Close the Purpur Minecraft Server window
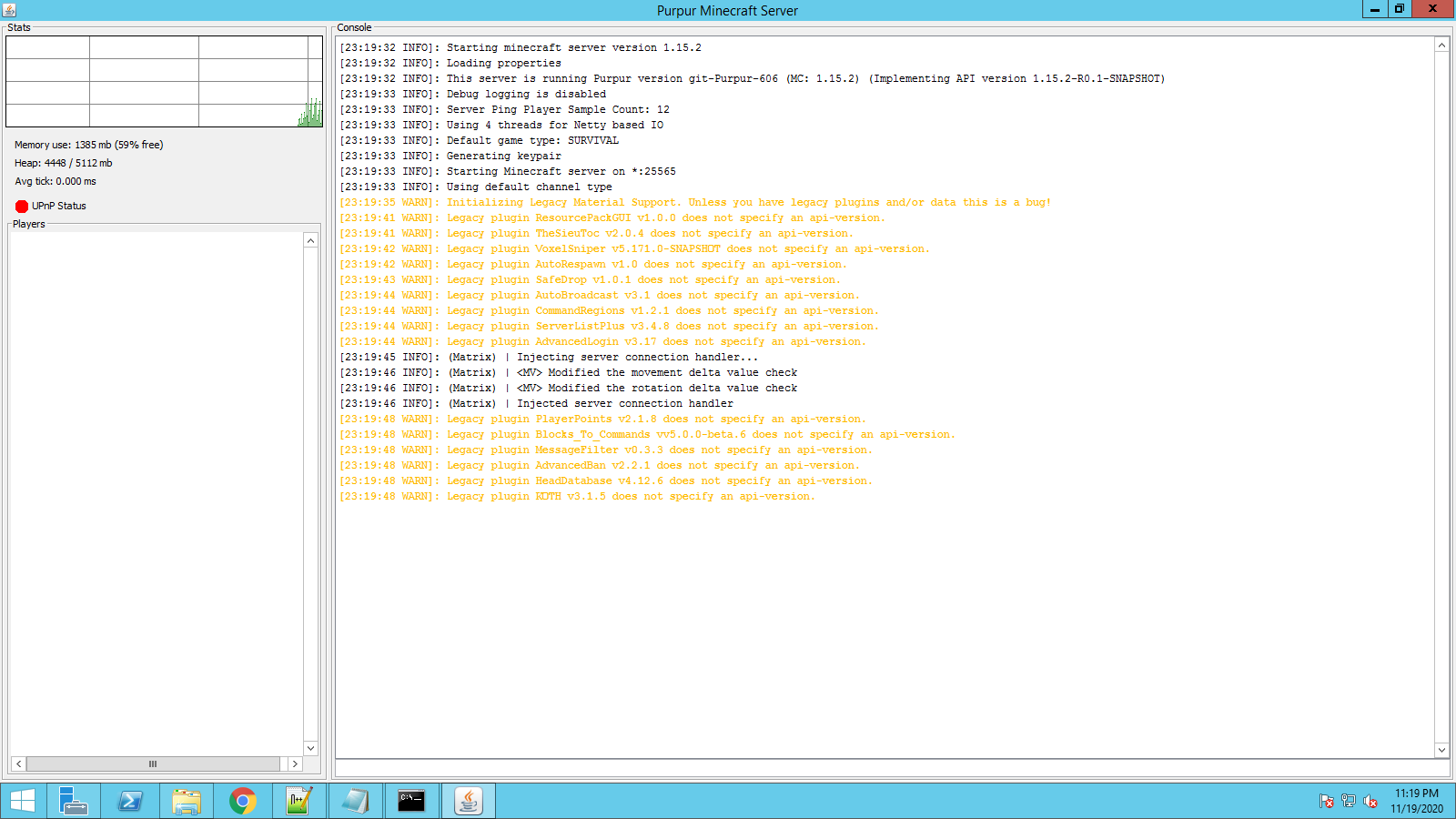 (1433, 9)
